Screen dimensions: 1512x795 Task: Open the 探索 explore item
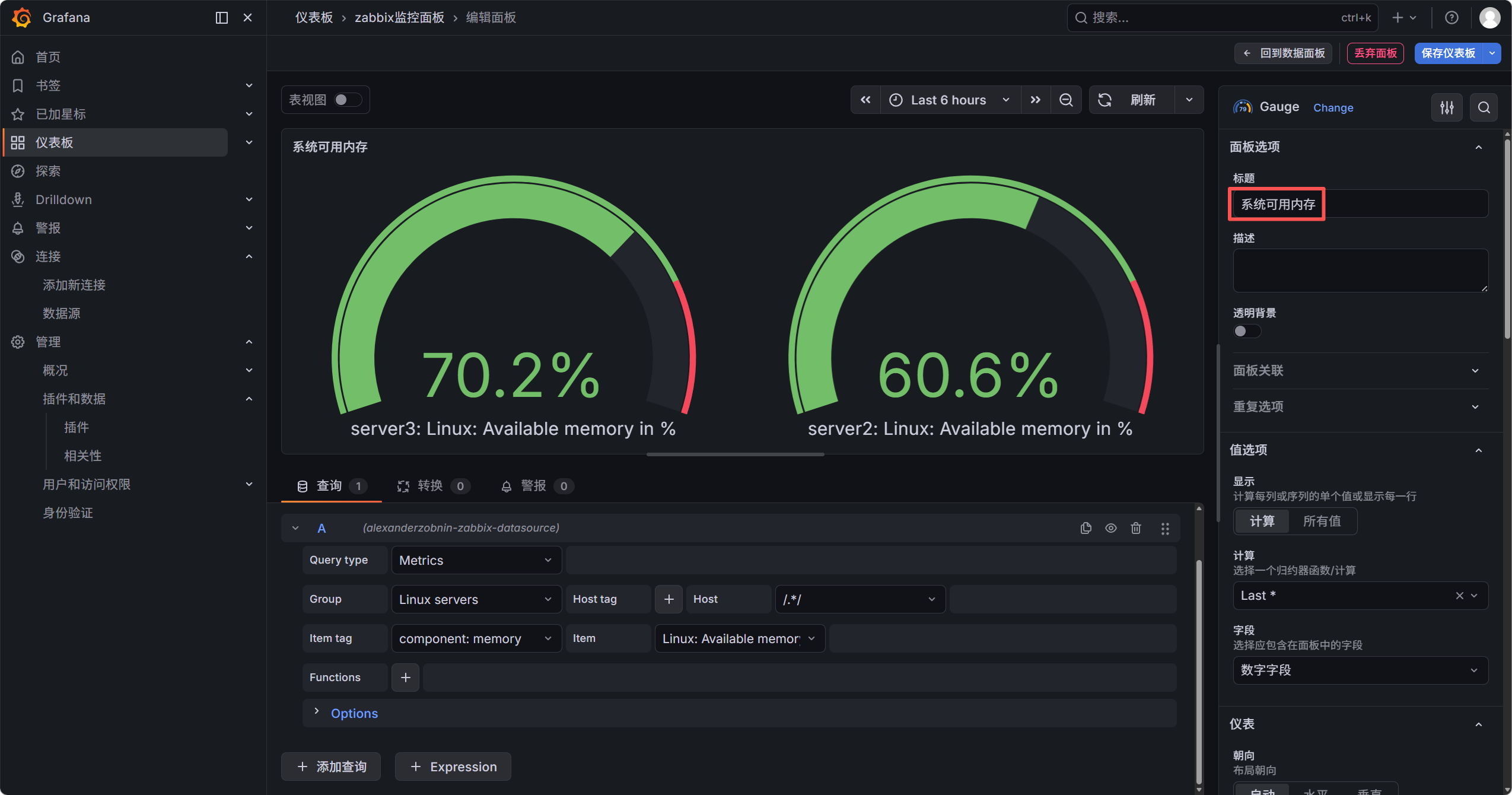click(x=48, y=171)
